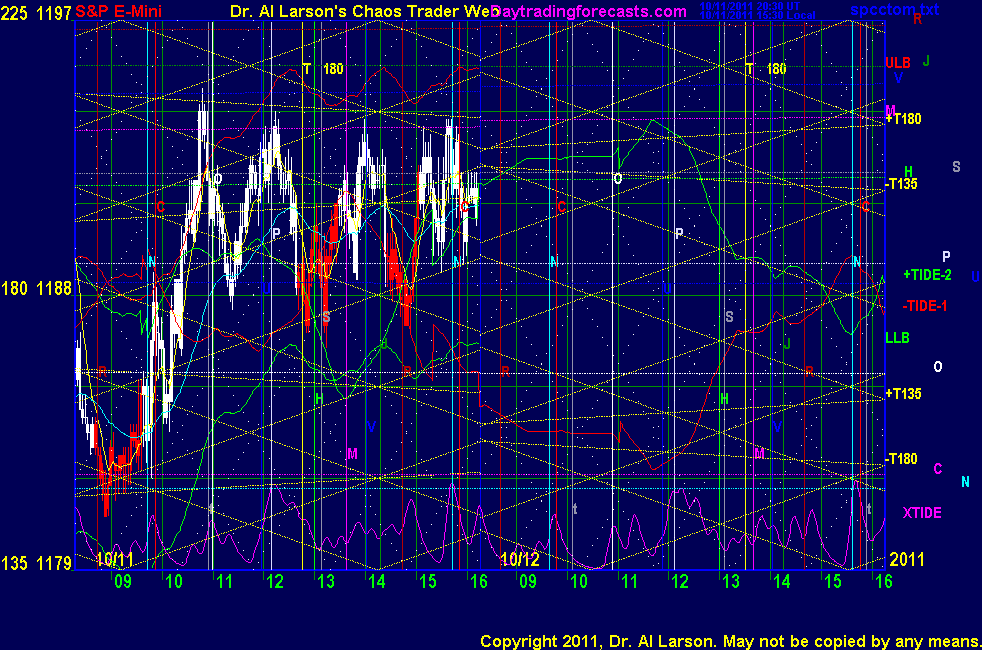Click the magenta C label right of -T180
The height and width of the screenshot is (650, 982).
(x=938, y=468)
